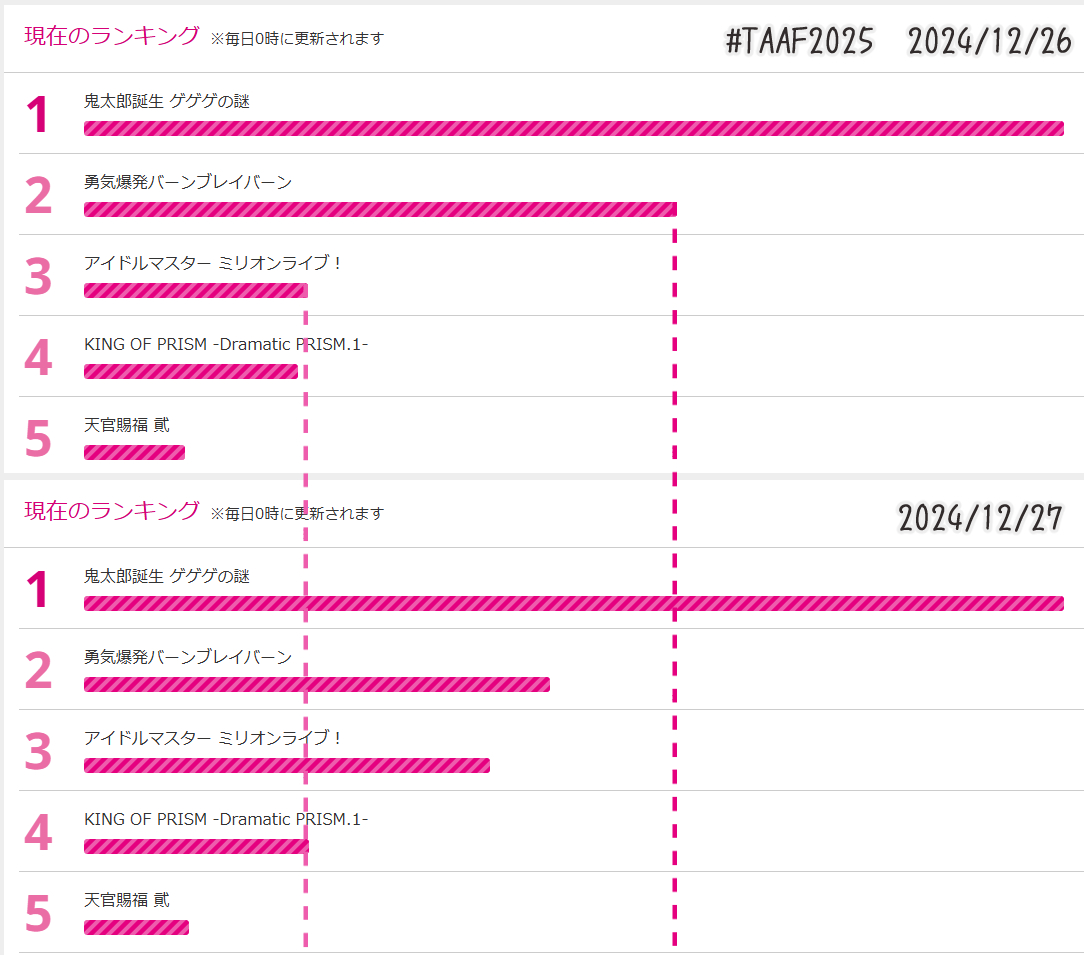Click the rank 3 number in the 12/27 ranking

38,751
